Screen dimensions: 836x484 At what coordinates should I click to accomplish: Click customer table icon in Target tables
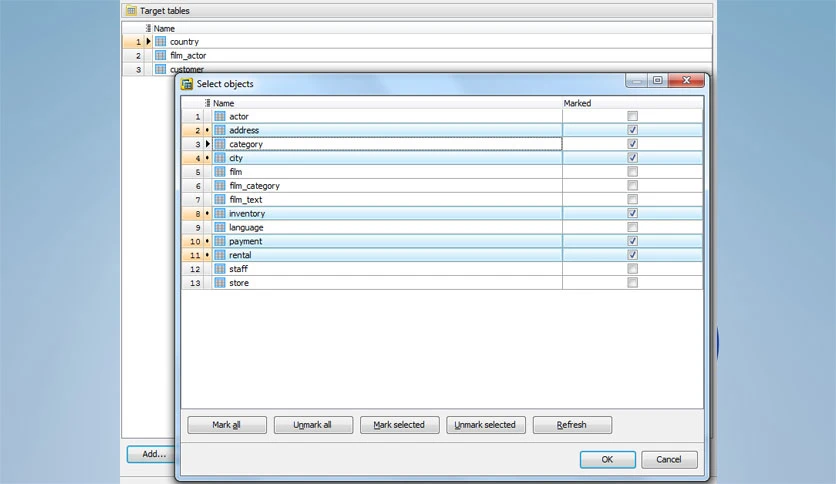click(160, 69)
